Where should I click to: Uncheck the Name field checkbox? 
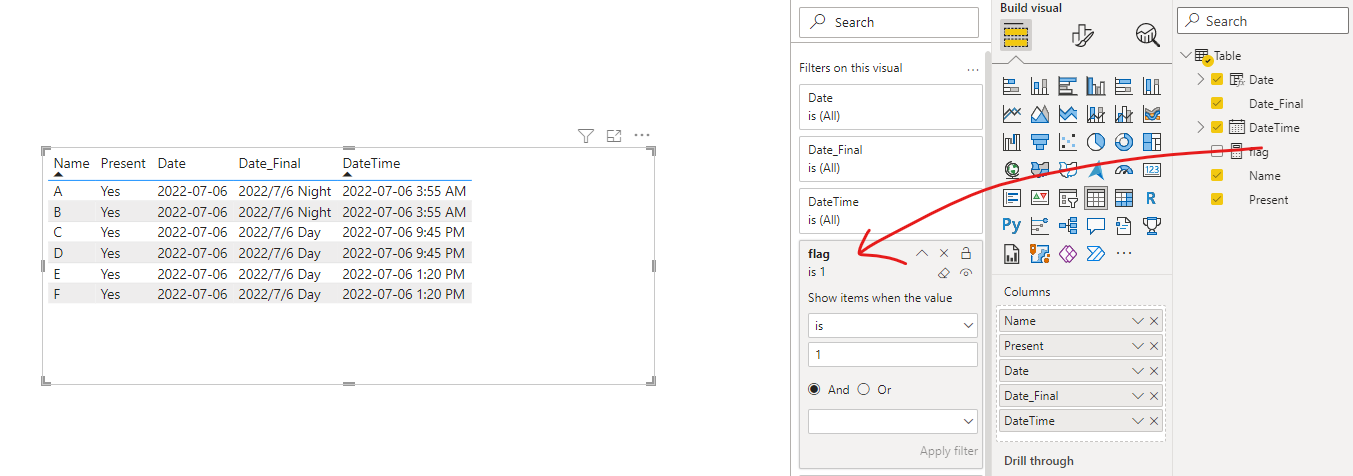click(1217, 176)
